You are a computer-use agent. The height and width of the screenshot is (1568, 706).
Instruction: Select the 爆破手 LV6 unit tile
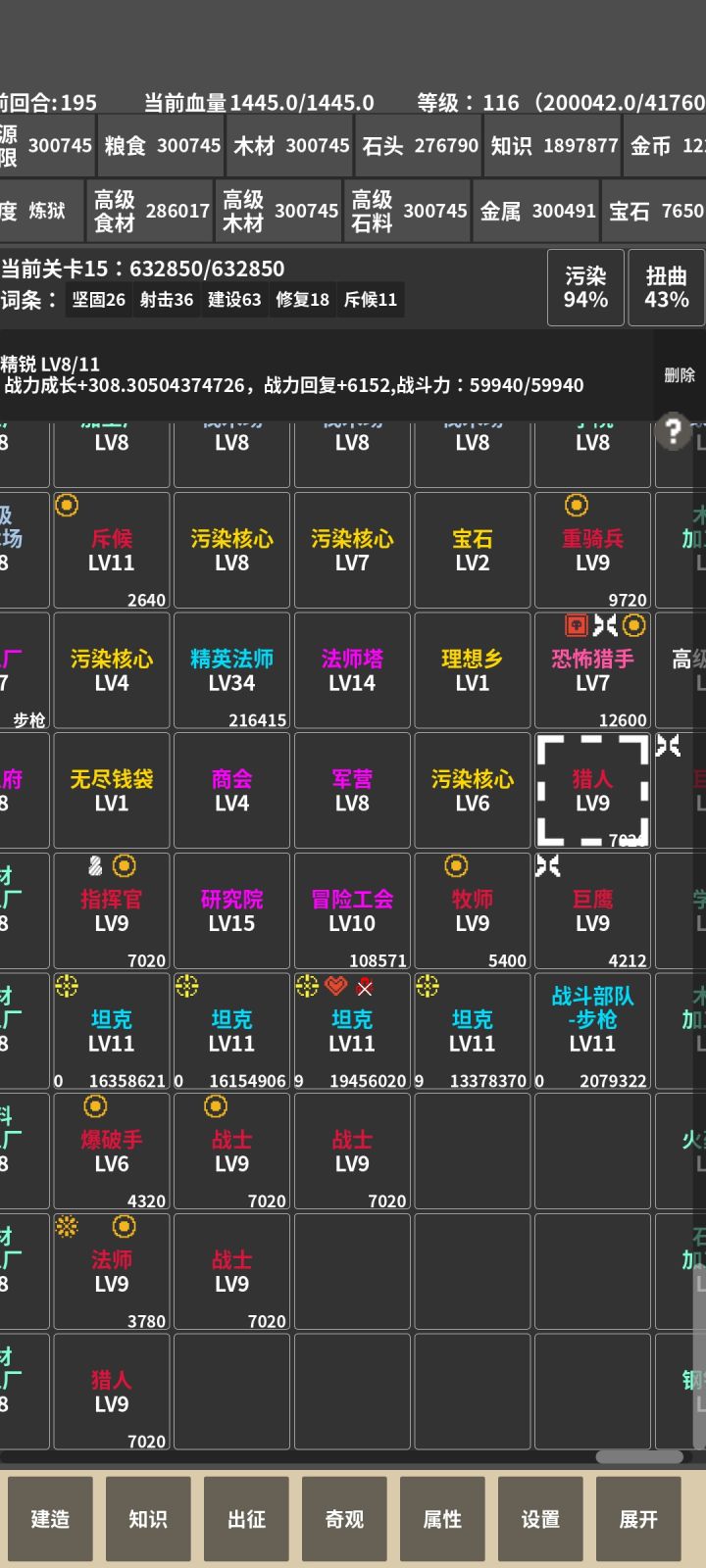pos(112,1151)
